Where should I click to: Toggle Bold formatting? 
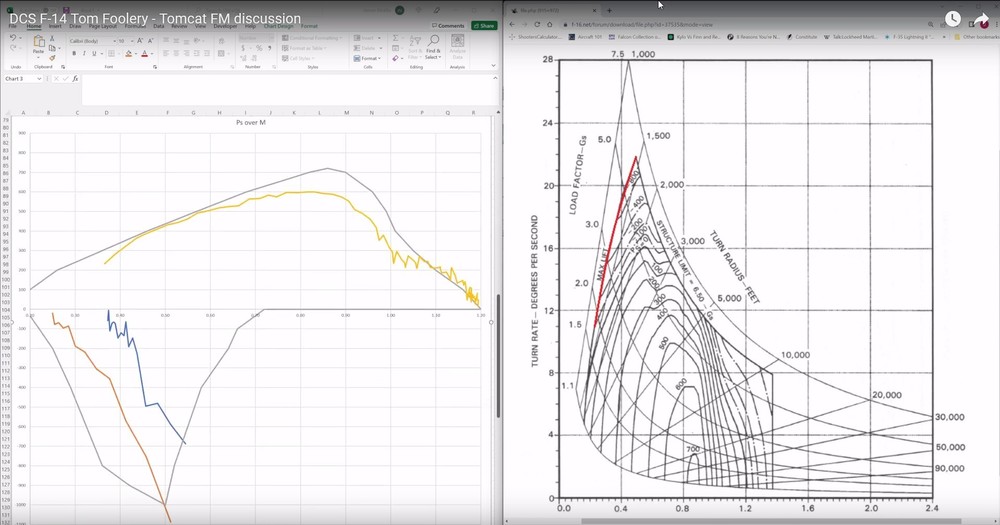(x=74, y=54)
